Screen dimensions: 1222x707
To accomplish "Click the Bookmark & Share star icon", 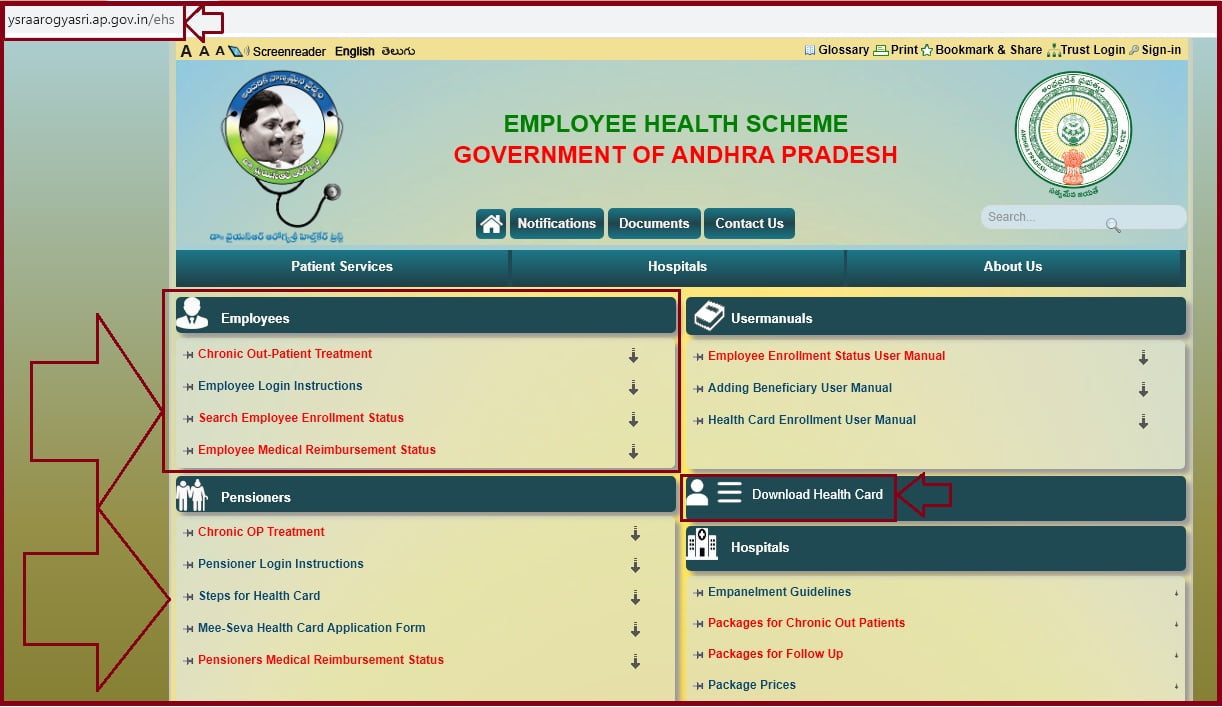I will pos(926,50).
